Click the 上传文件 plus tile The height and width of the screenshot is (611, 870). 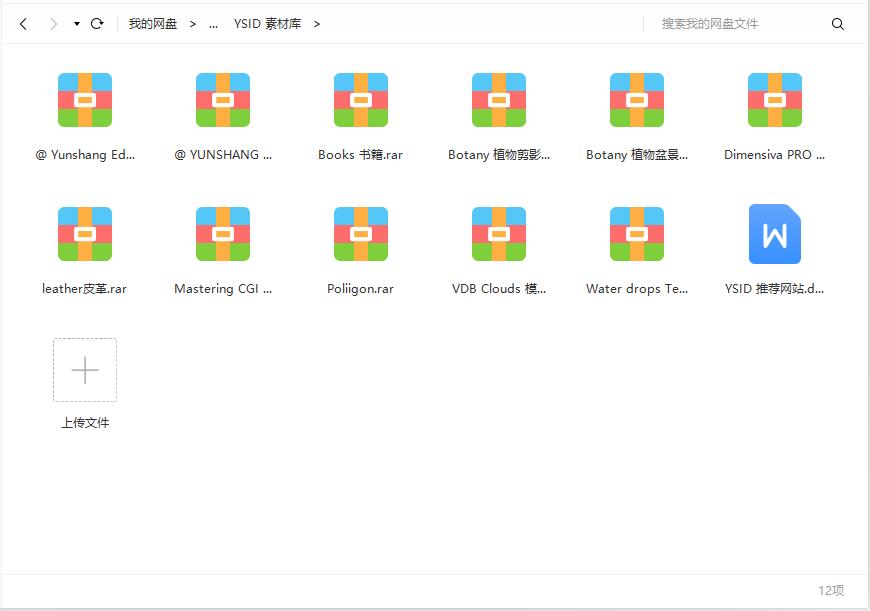(85, 370)
